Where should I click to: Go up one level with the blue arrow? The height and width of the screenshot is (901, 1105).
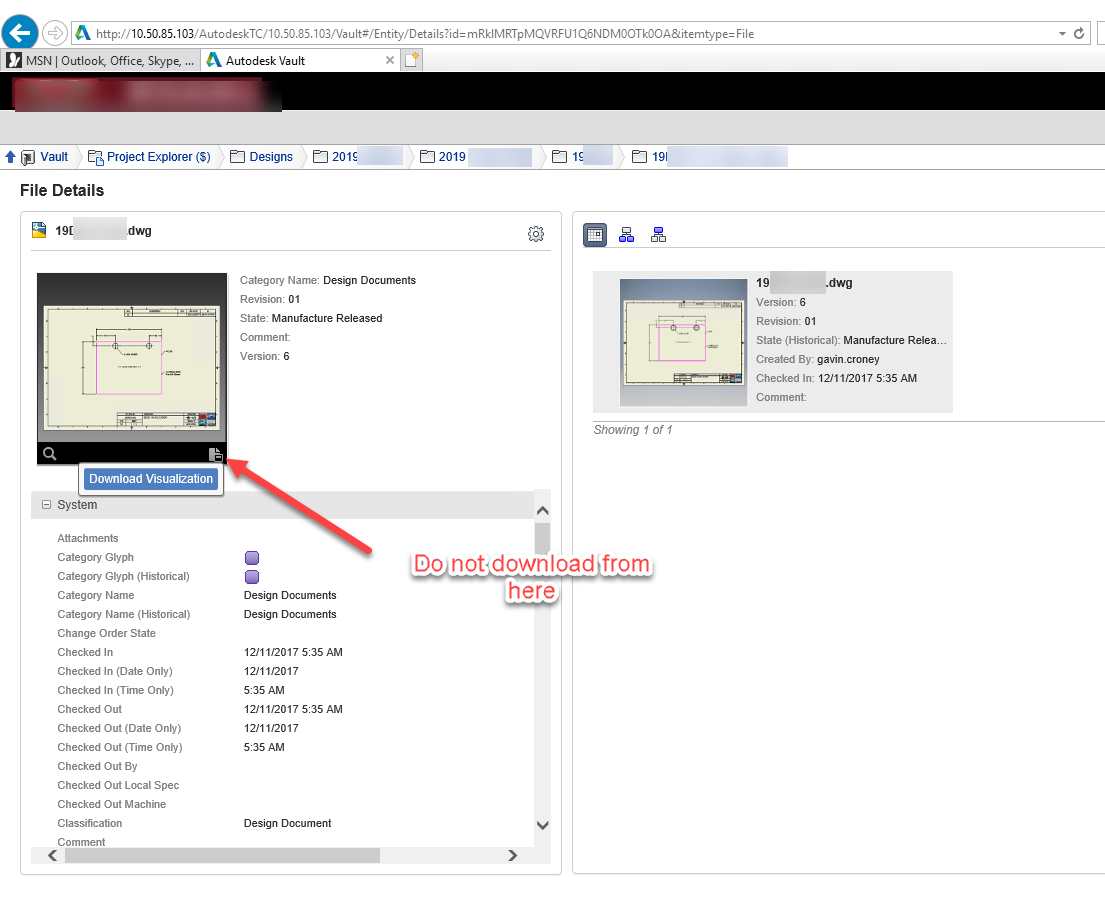pos(10,156)
